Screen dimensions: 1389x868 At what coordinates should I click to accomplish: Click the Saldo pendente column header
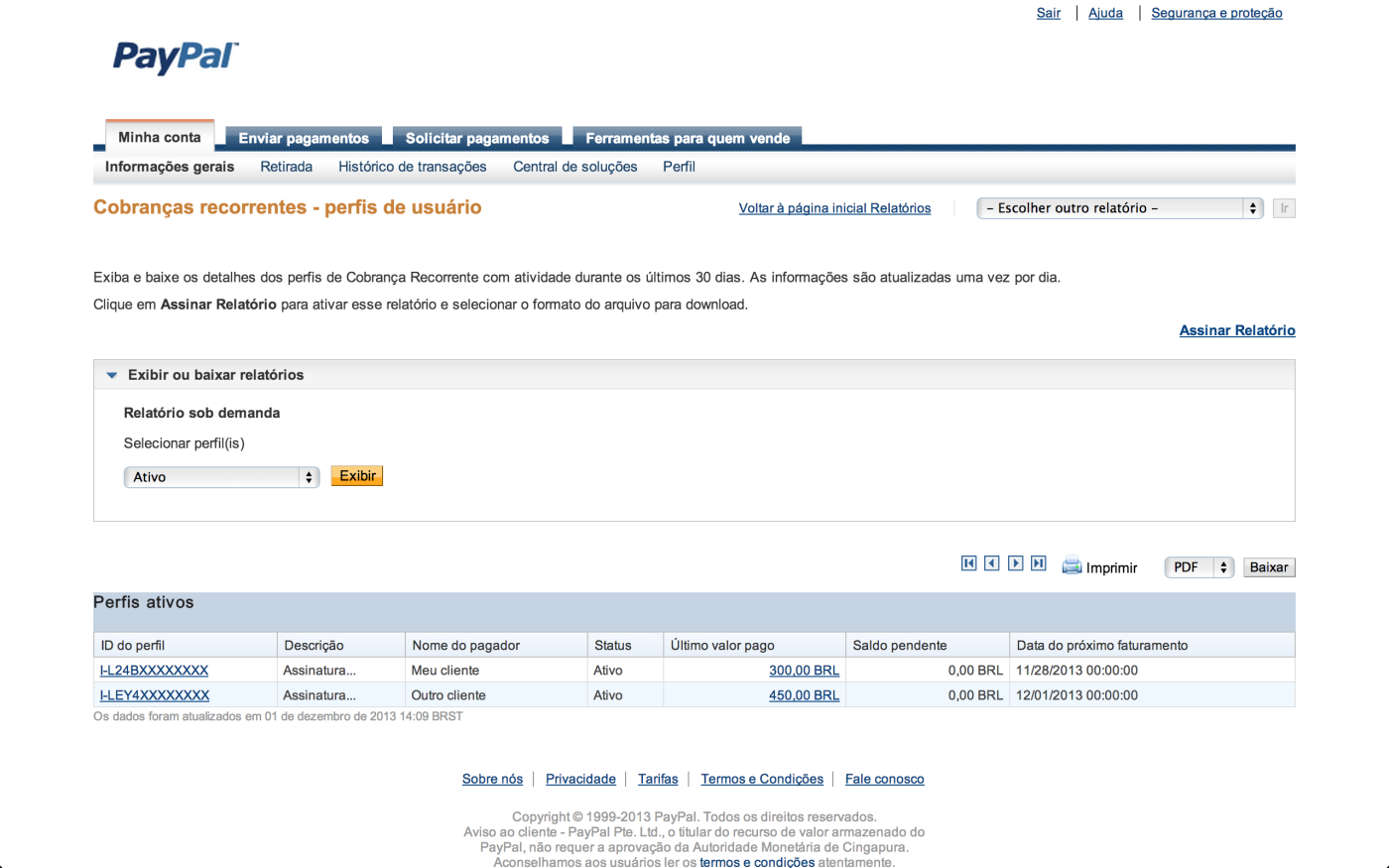[x=928, y=645]
